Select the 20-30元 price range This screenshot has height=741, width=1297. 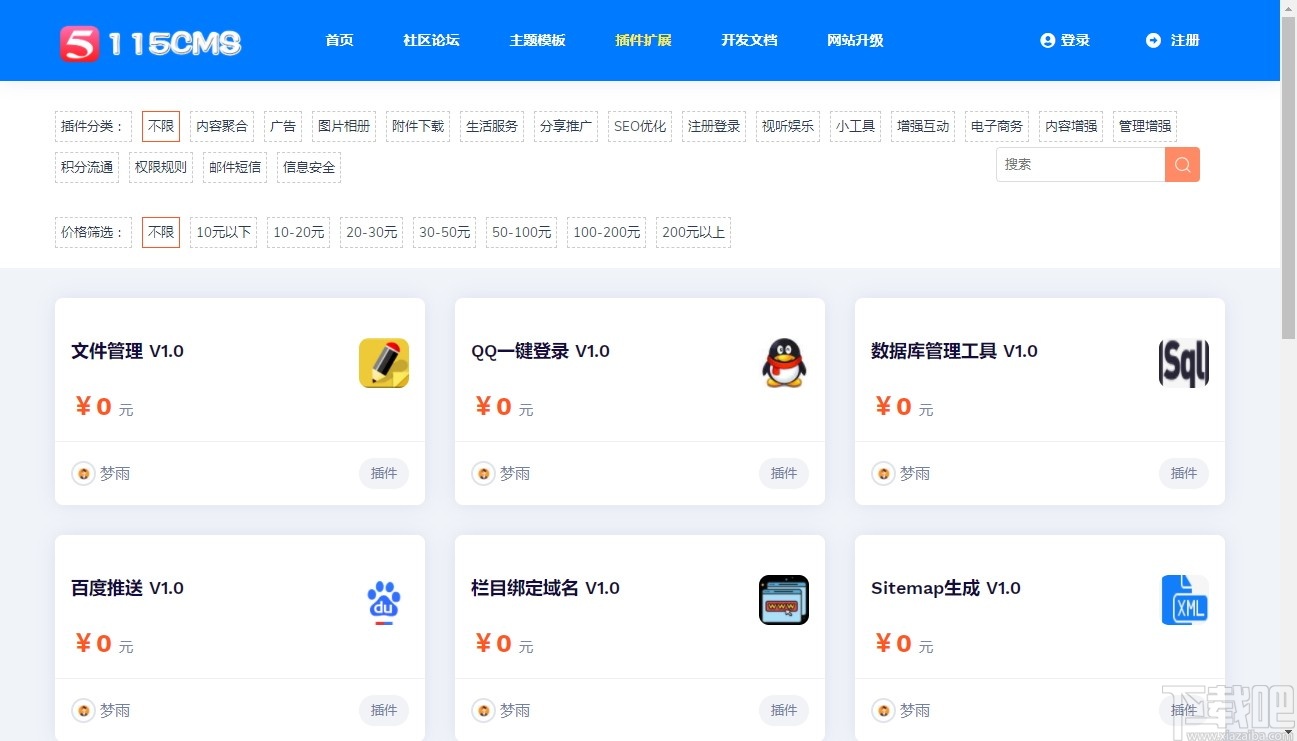[372, 232]
